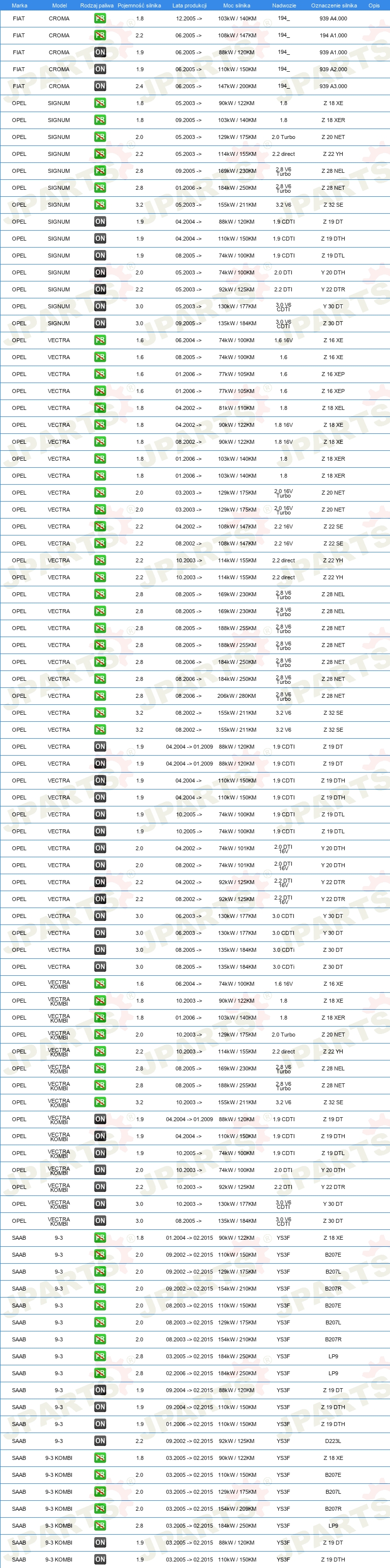Click petrol icon in Saab 9-3 02.2006 LP9 row

(x=100, y=1373)
